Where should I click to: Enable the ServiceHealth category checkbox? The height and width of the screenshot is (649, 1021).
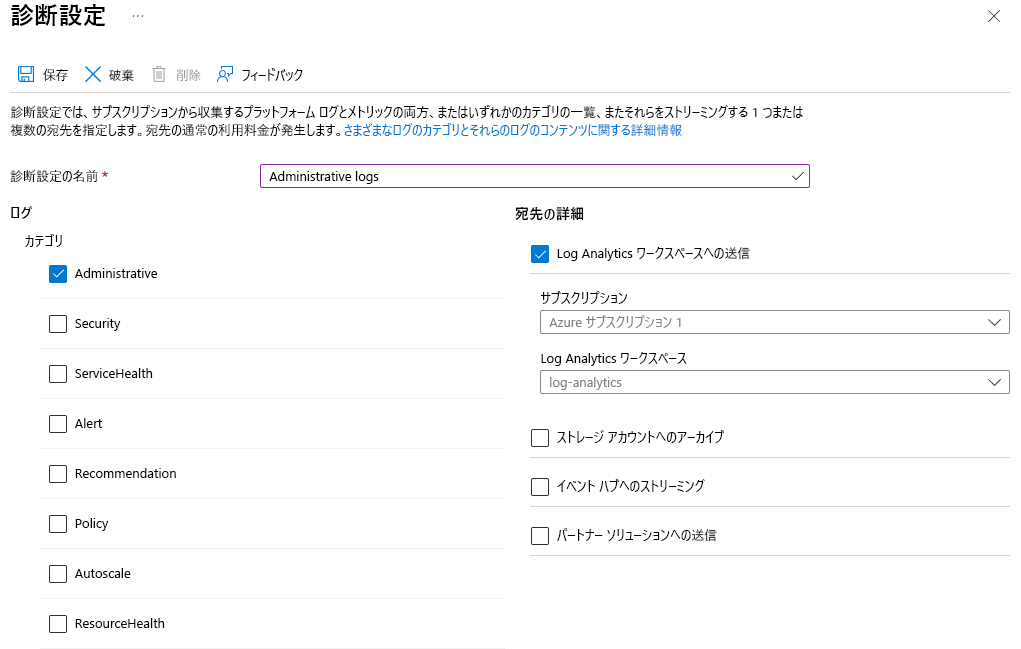click(58, 374)
